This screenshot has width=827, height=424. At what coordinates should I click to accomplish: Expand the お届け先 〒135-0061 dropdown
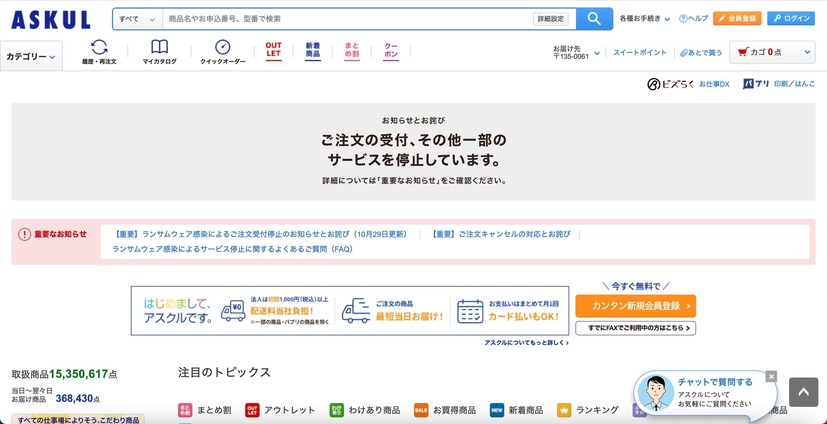click(x=576, y=52)
